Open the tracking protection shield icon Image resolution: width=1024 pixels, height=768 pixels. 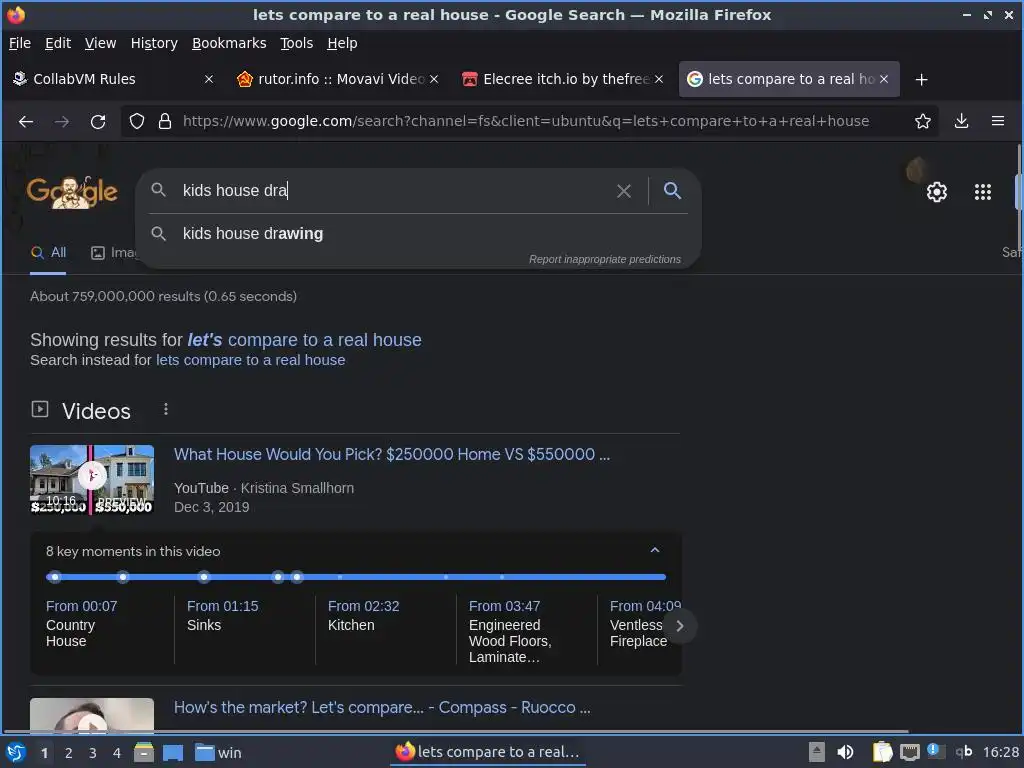click(x=136, y=121)
